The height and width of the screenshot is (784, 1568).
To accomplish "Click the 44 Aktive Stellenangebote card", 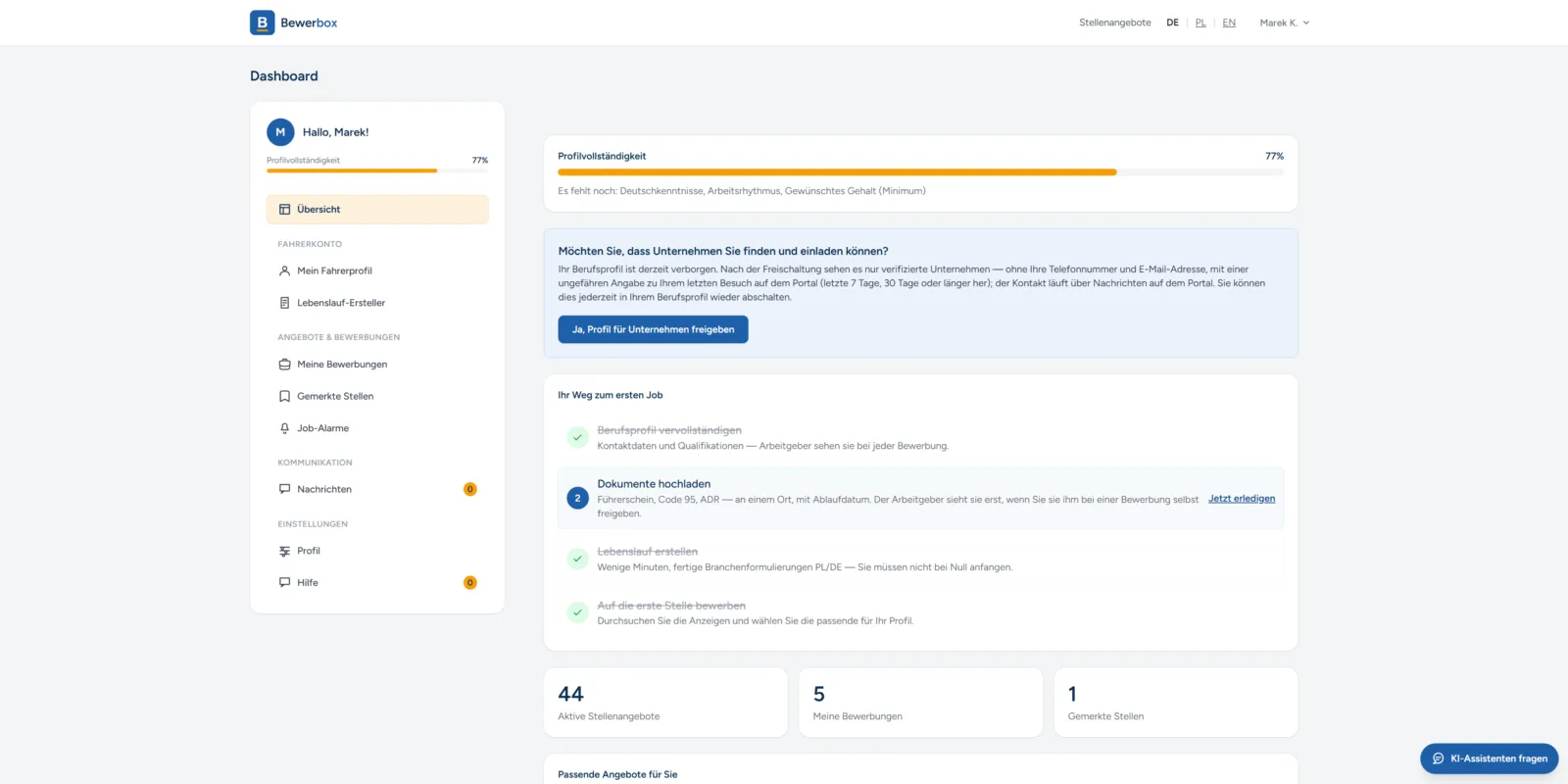I will pos(665,703).
